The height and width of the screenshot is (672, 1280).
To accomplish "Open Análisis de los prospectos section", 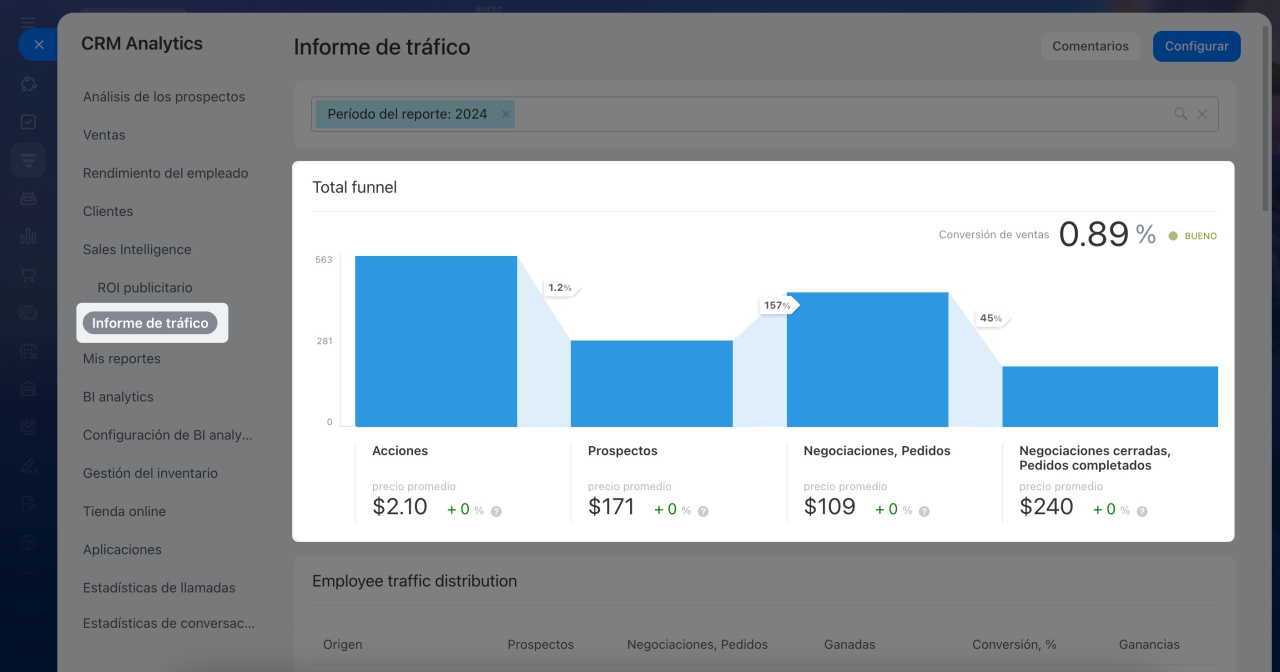I will (x=164, y=97).
